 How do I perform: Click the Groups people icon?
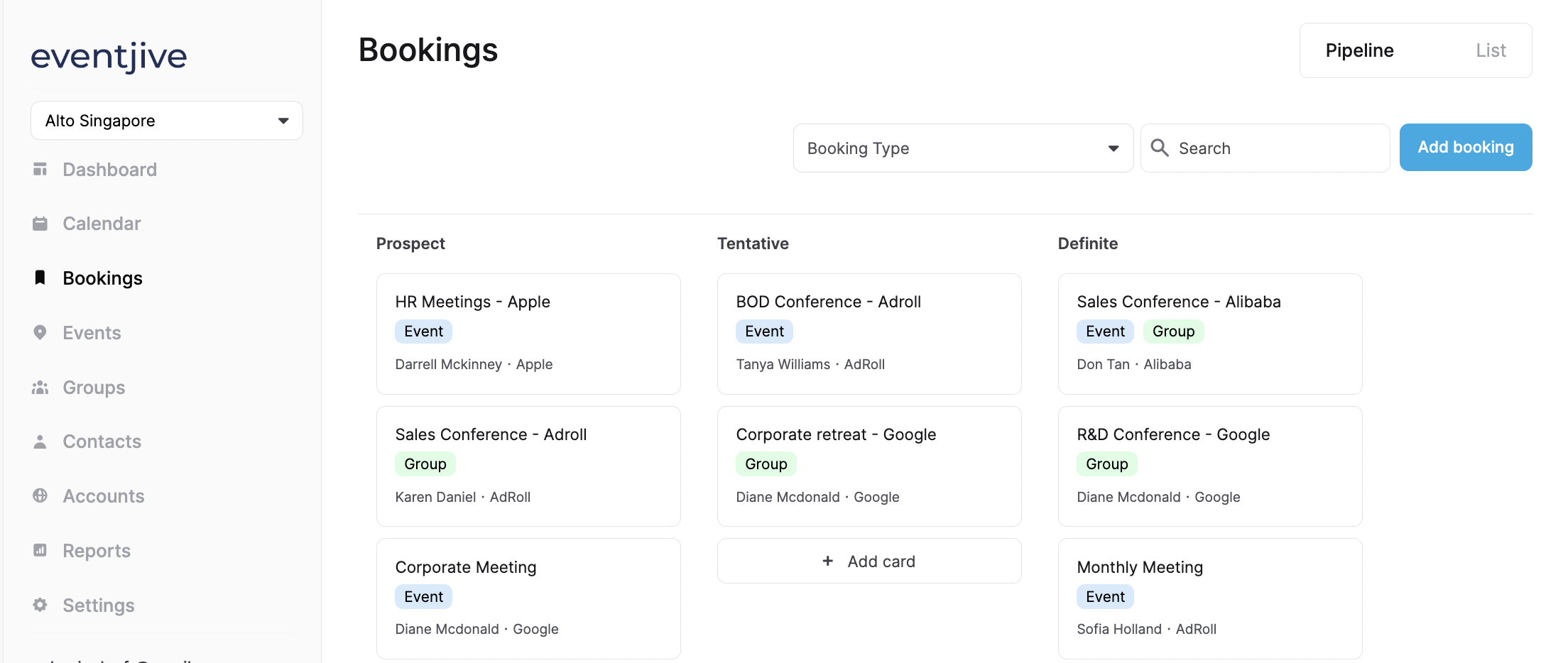click(x=40, y=388)
